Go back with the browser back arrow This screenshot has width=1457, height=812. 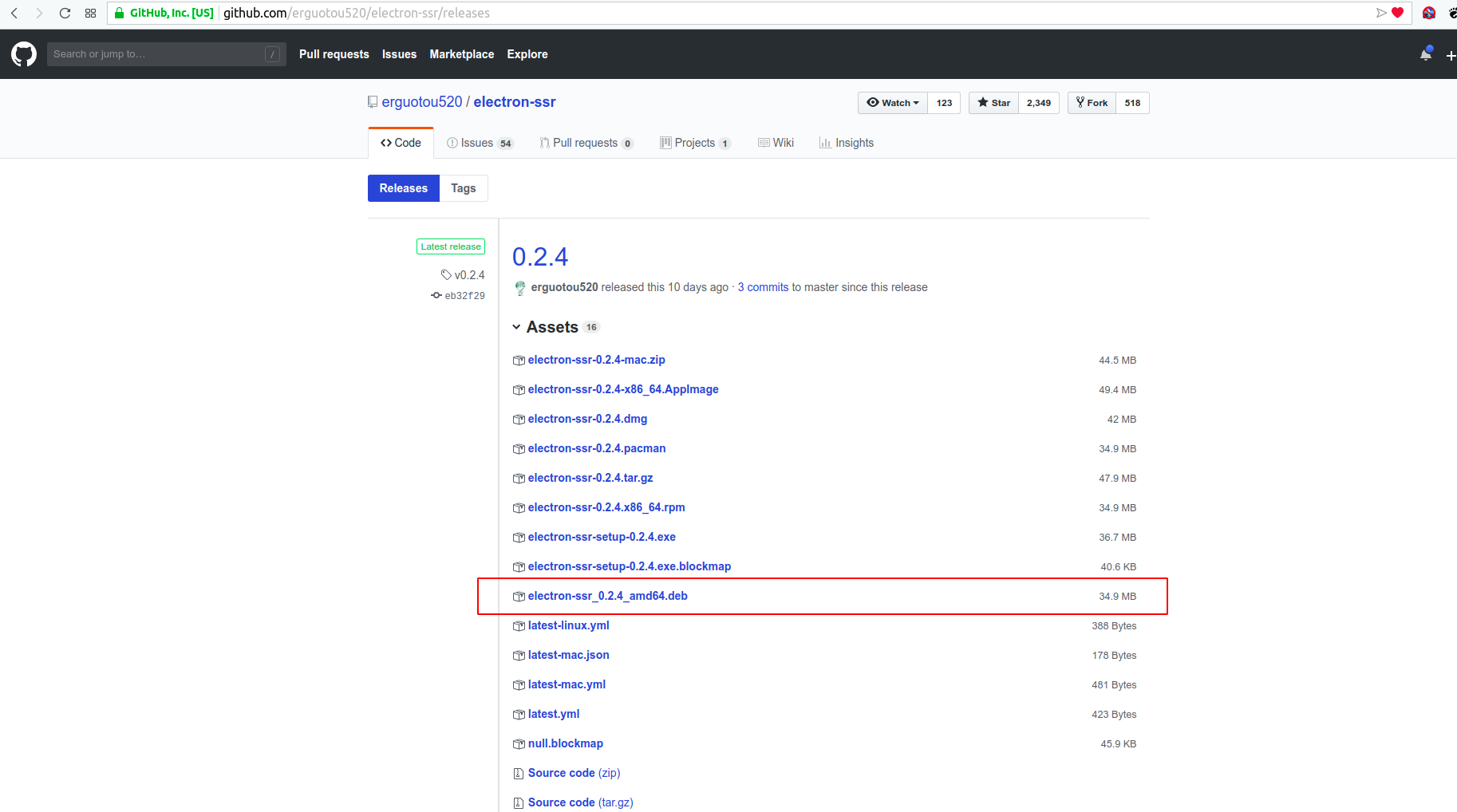tap(14, 13)
